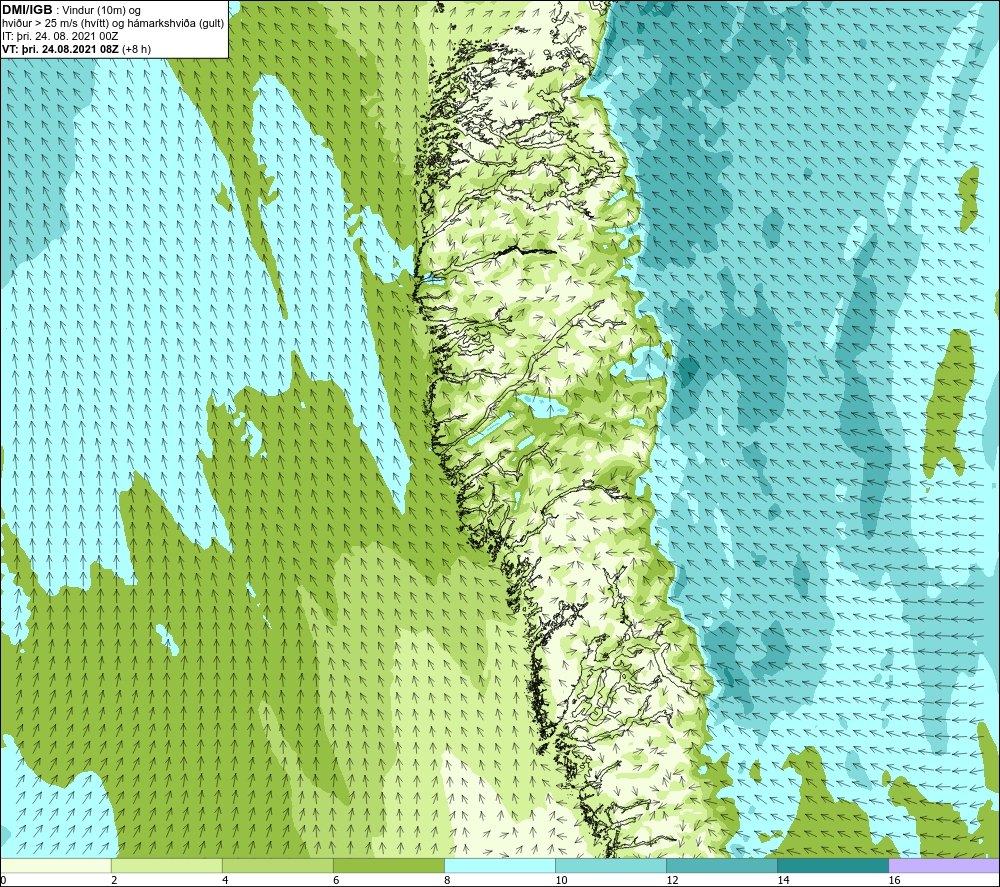Click the DMI/IGB title in the legend box
The width and height of the screenshot is (1000, 887).
pyautogui.click(x=27, y=10)
